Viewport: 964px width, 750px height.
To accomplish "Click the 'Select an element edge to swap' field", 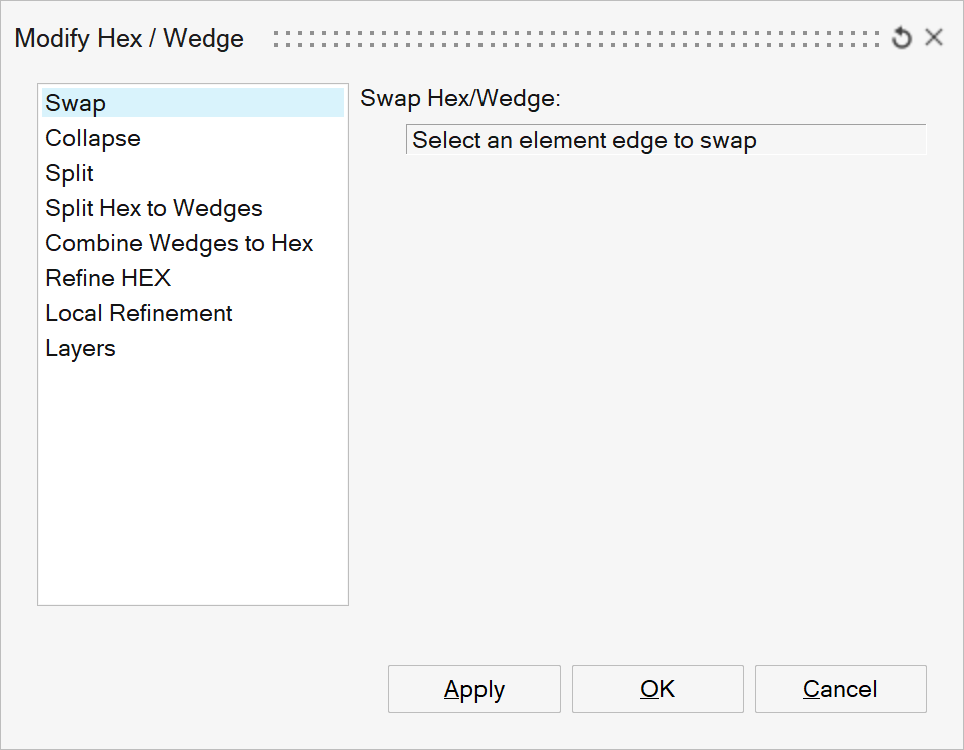I will (x=666, y=140).
